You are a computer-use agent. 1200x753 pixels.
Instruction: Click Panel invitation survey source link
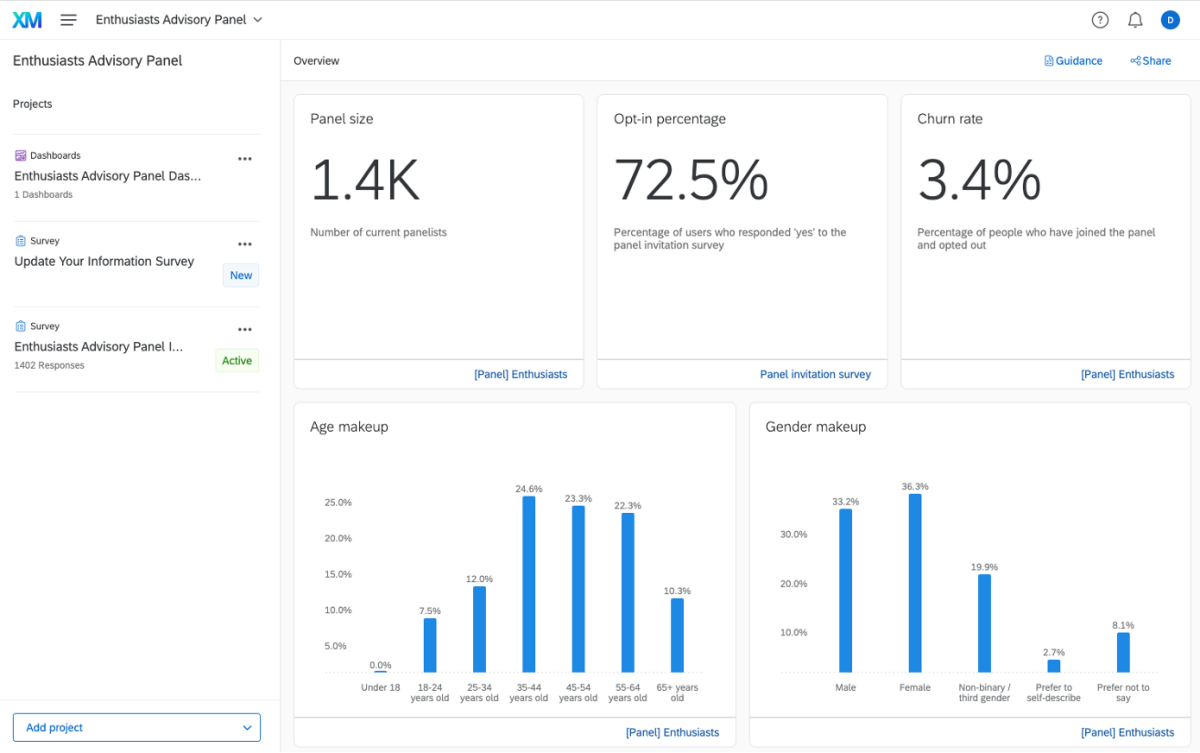[815, 374]
